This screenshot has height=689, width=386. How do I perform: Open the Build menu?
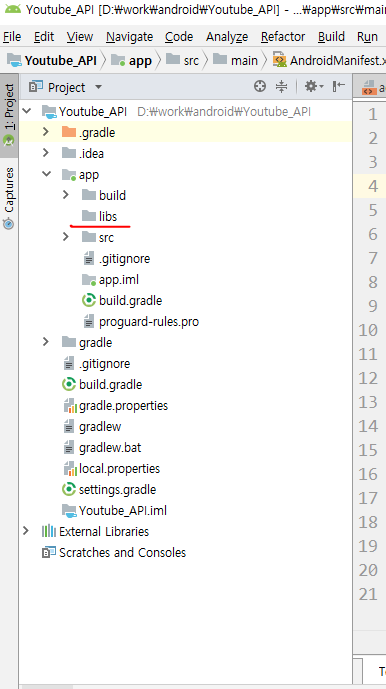coord(331,36)
